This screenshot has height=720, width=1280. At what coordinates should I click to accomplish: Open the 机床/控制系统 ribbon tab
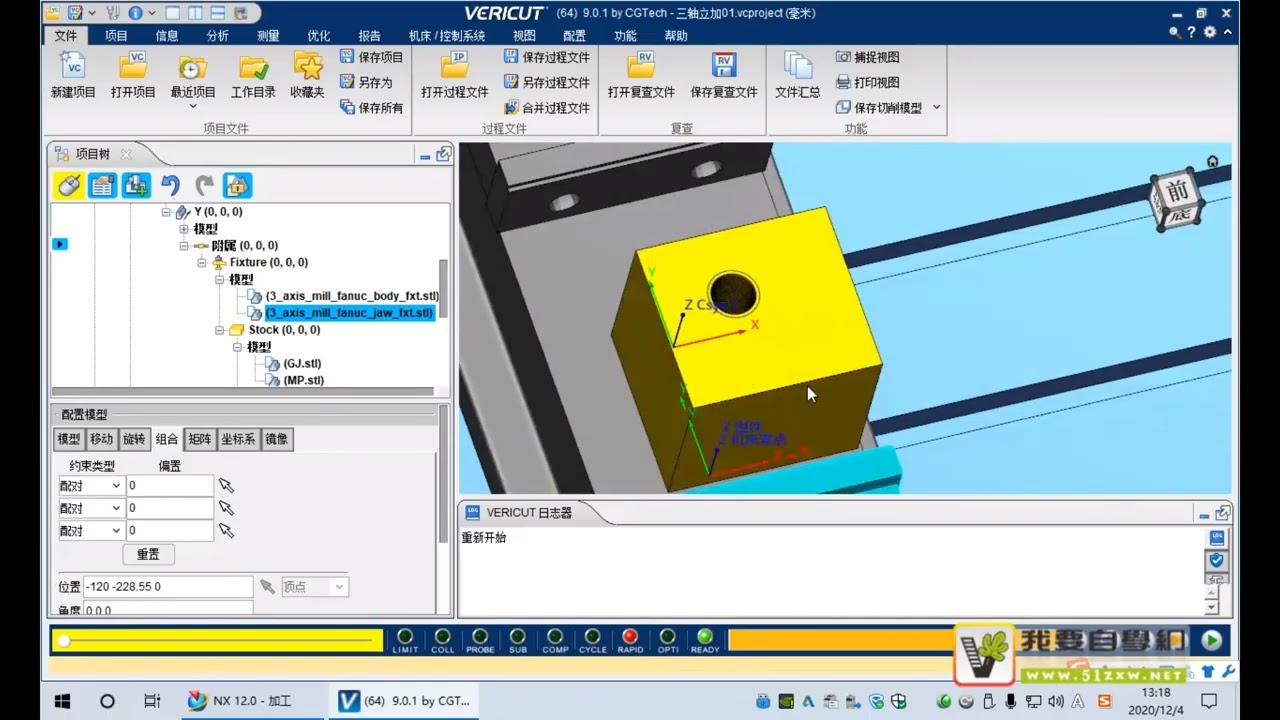(447, 36)
